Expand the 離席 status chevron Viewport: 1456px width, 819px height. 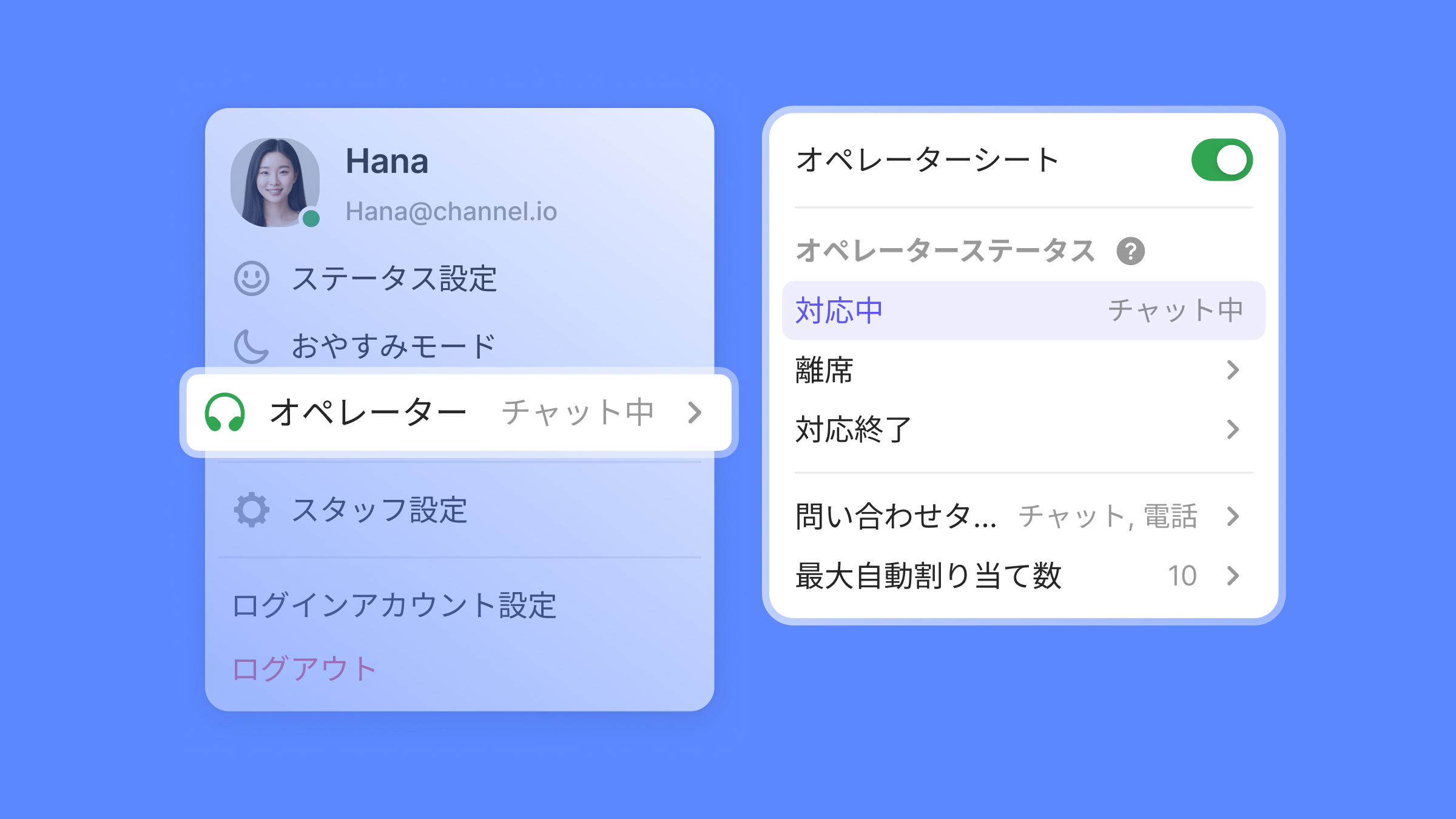(x=1233, y=370)
